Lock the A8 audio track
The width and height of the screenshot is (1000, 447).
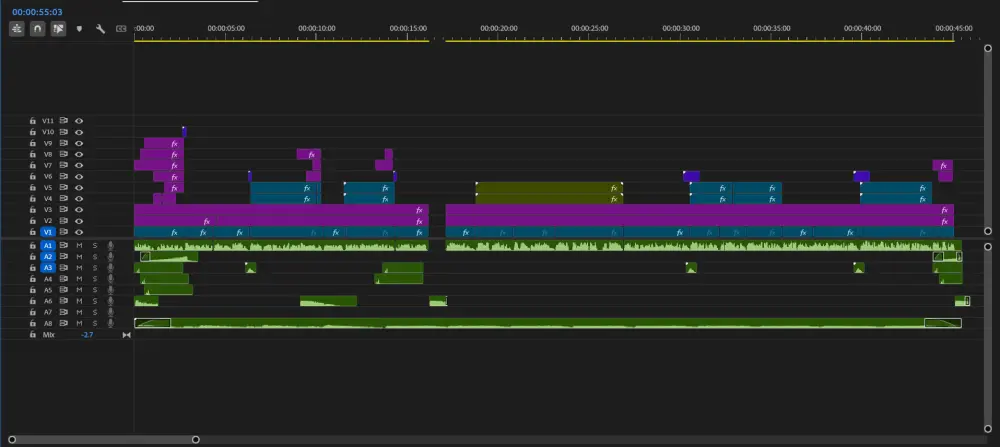[33, 323]
